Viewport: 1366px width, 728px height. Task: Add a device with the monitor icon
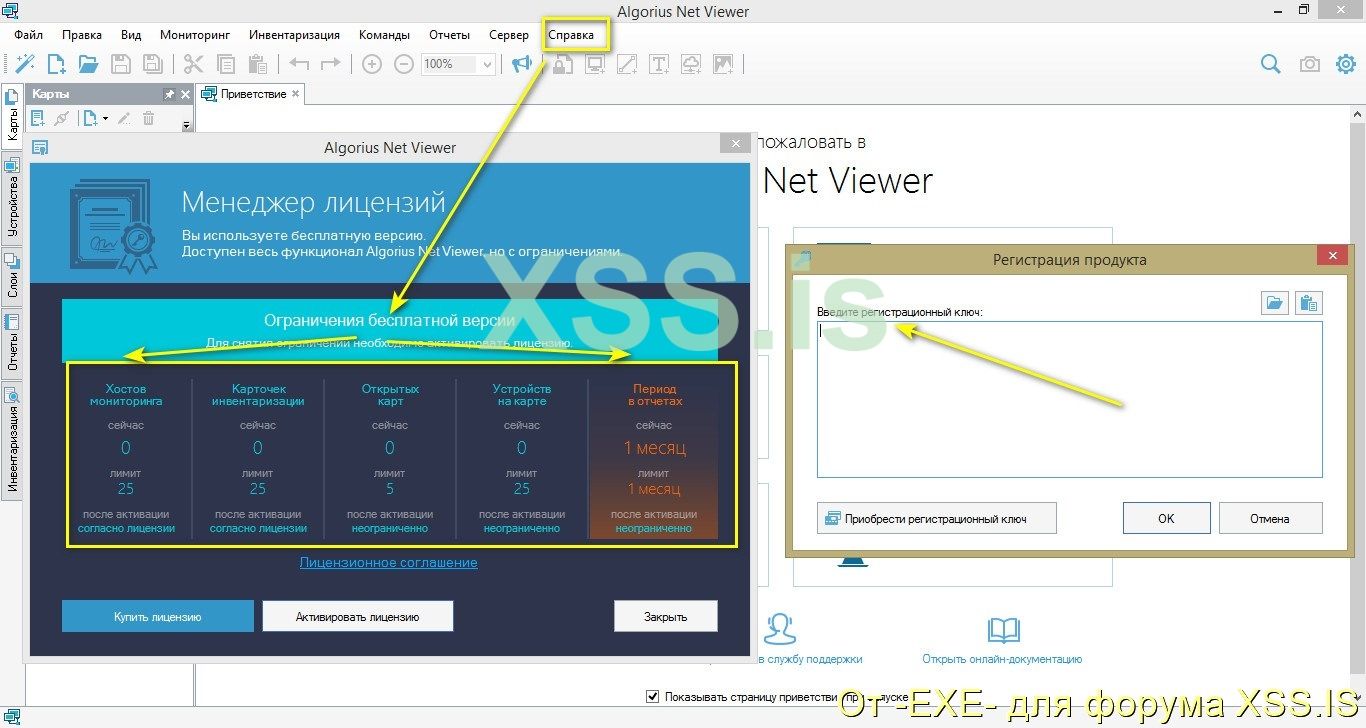point(595,64)
